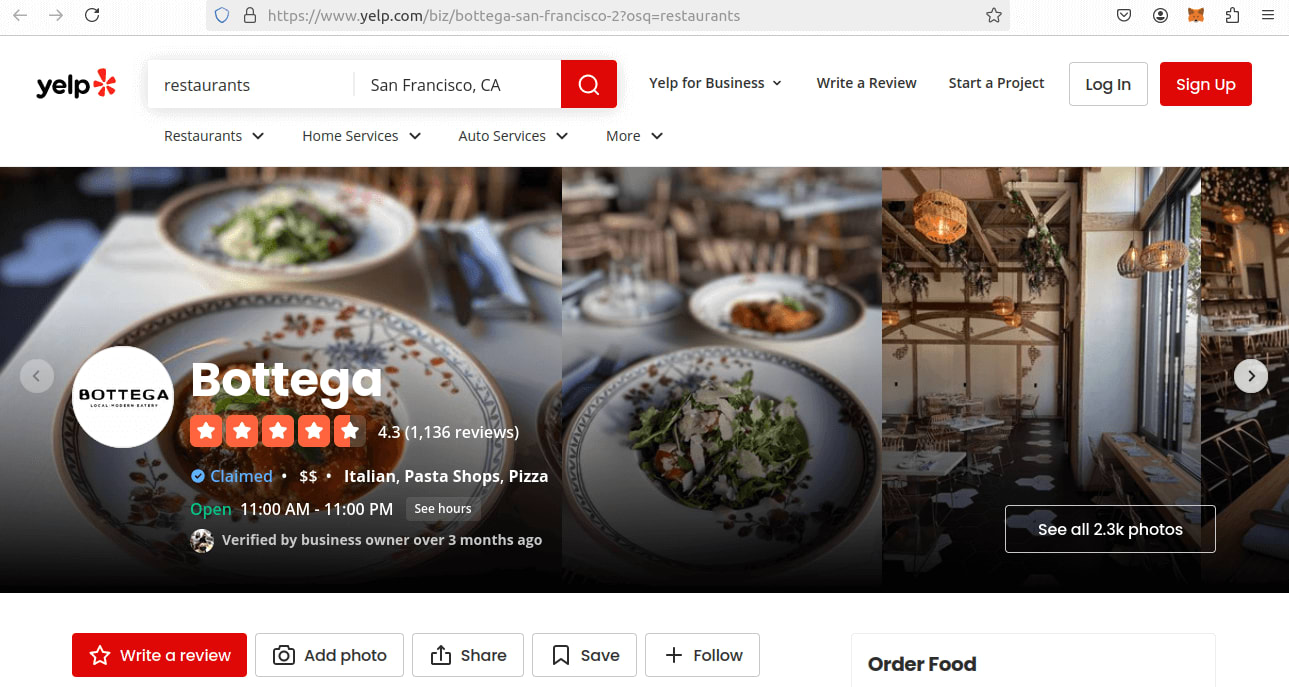Click the red Sign Up button
The image size is (1289, 687).
point(1206,84)
